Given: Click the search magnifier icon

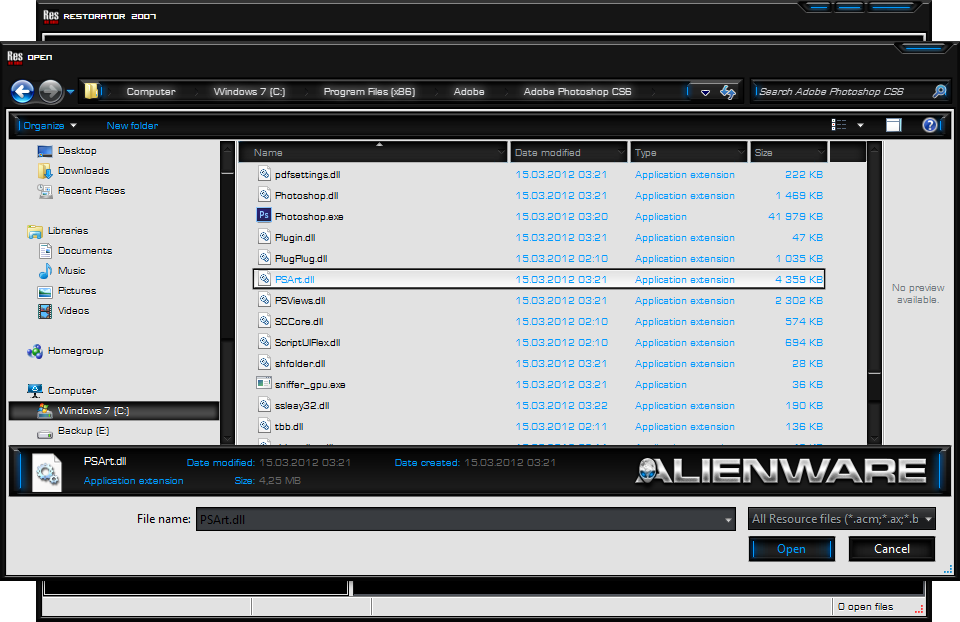Looking at the screenshot, I should coord(939,92).
